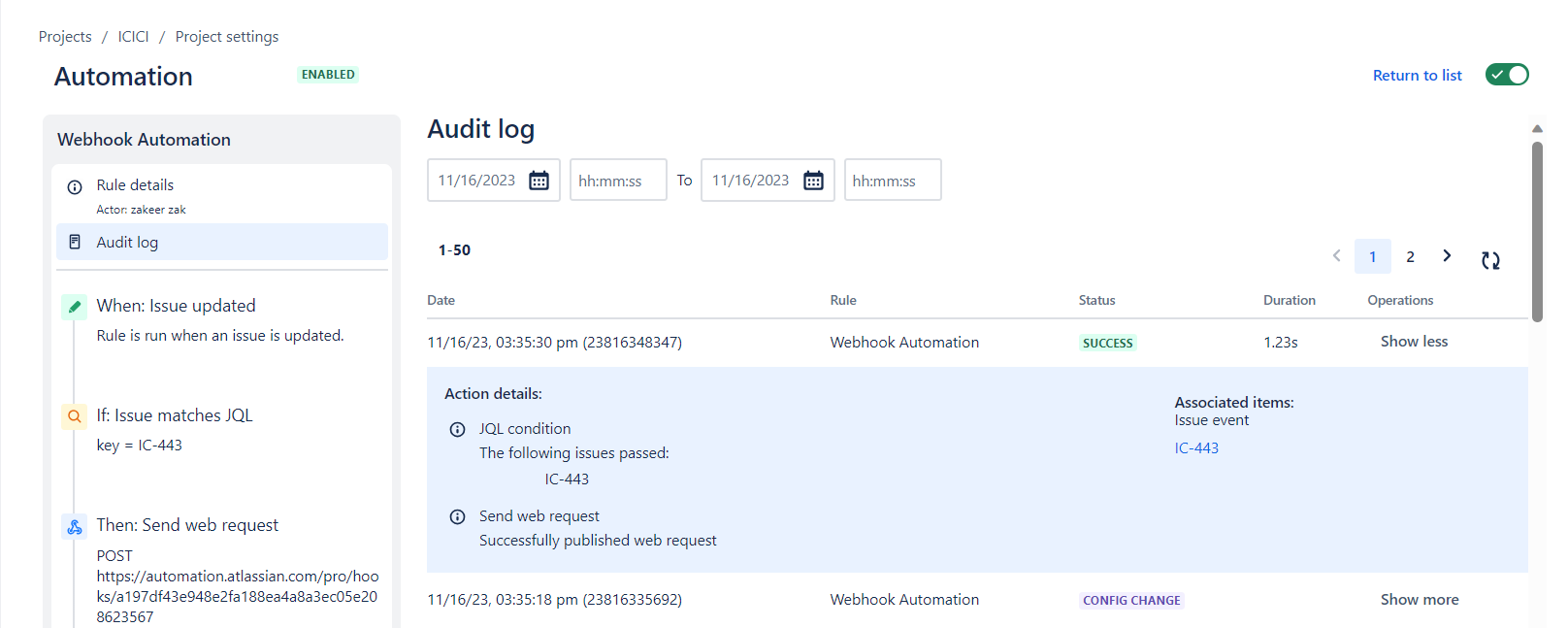
Task: Click the Operations column header
Action: click(1400, 301)
